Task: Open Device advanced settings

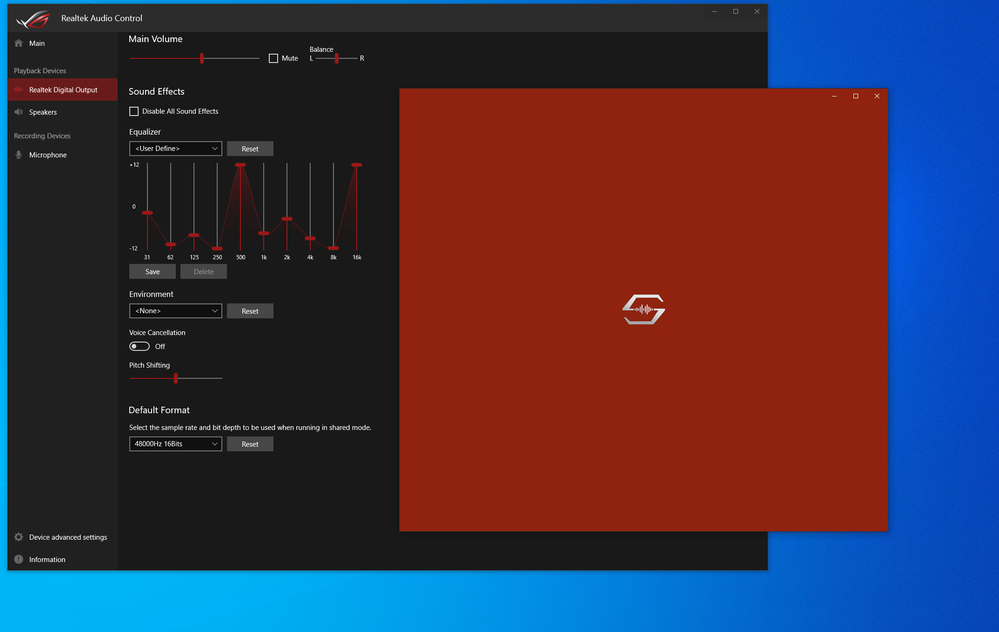Action: pos(62,537)
